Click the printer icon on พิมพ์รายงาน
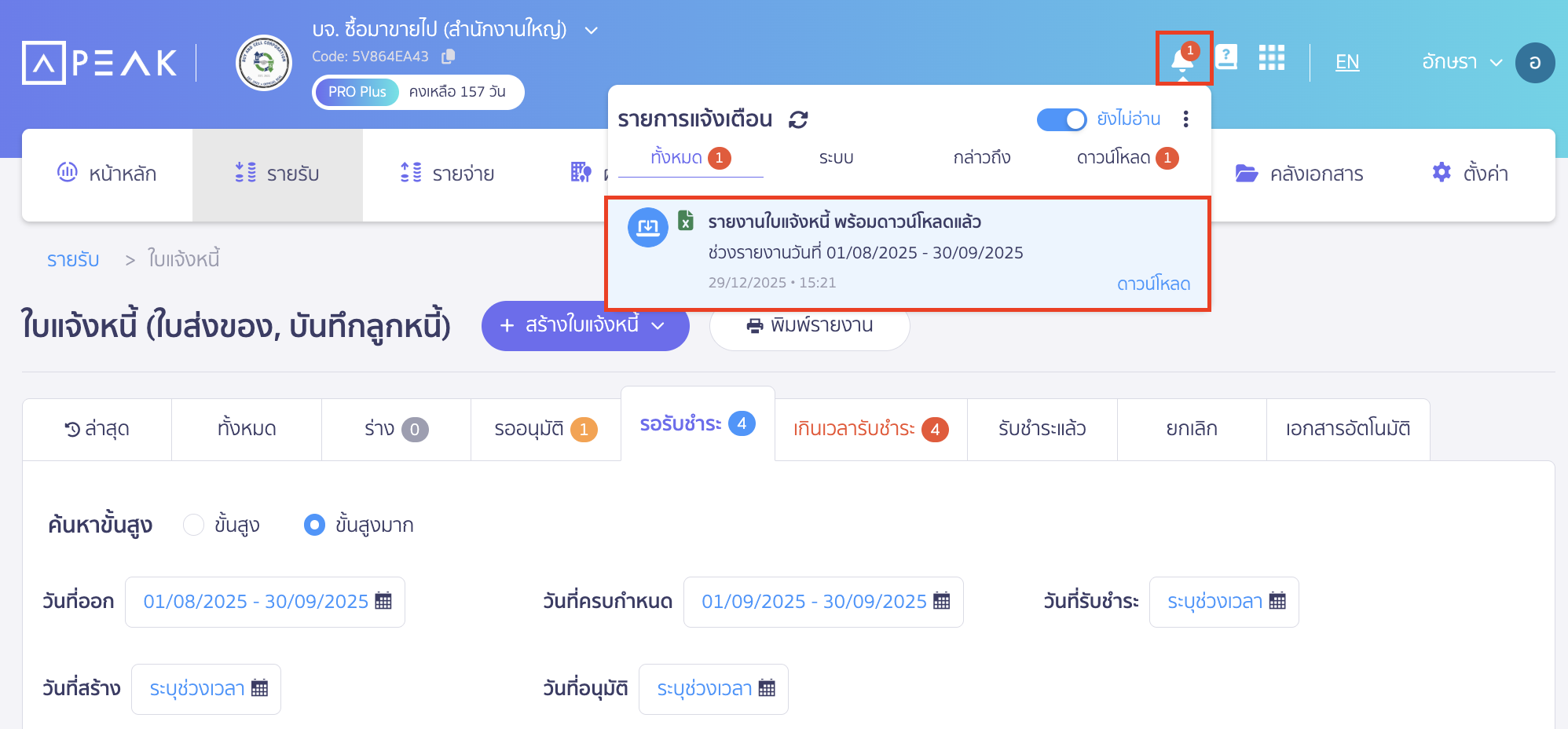 click(x=755, y=327)
